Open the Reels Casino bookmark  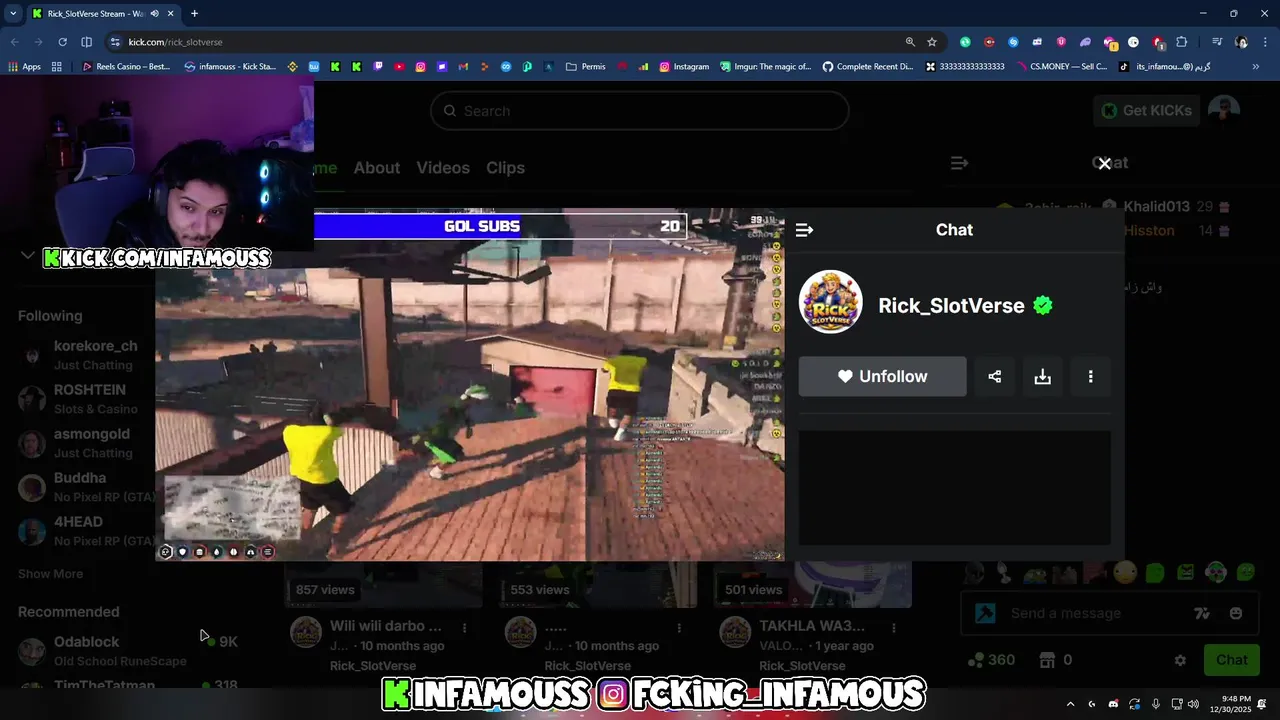(x=126, y=67)
